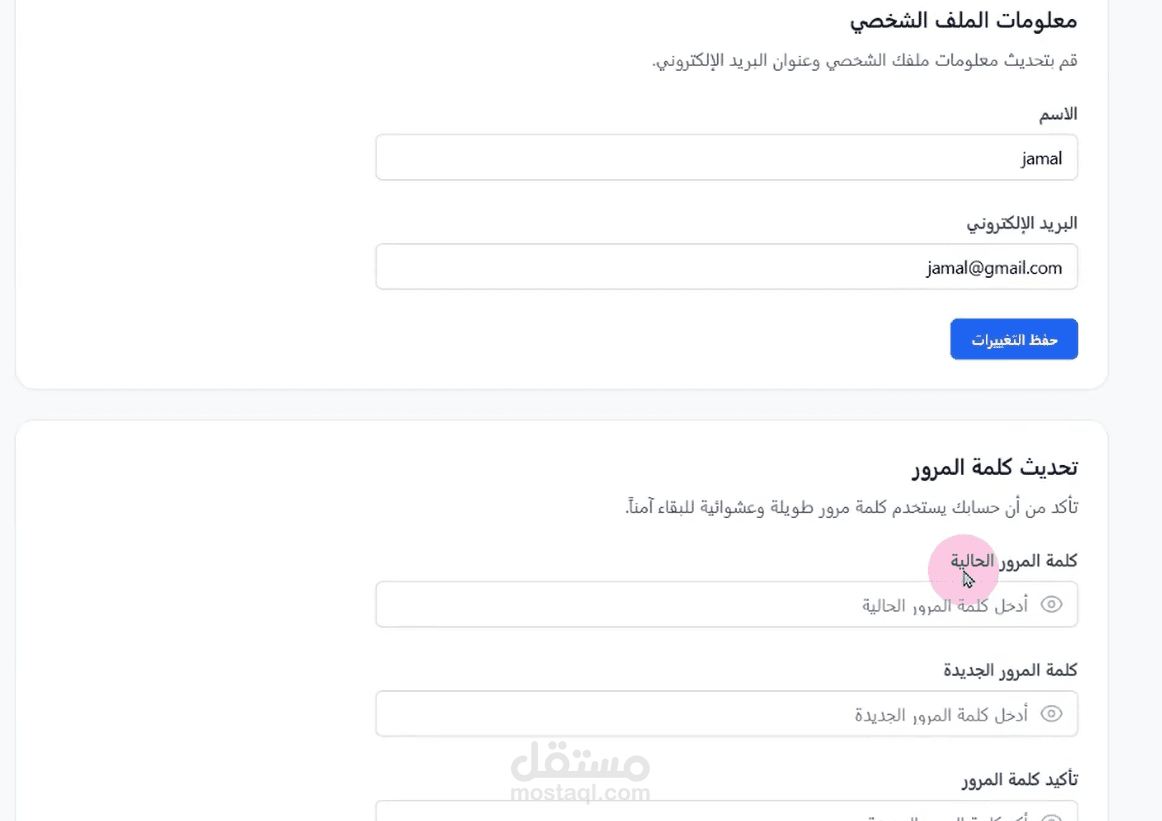The height and width of the screenshot is (821, 1162).
Task: Click the secure password advice description text
Action: [x=851, y=508]
